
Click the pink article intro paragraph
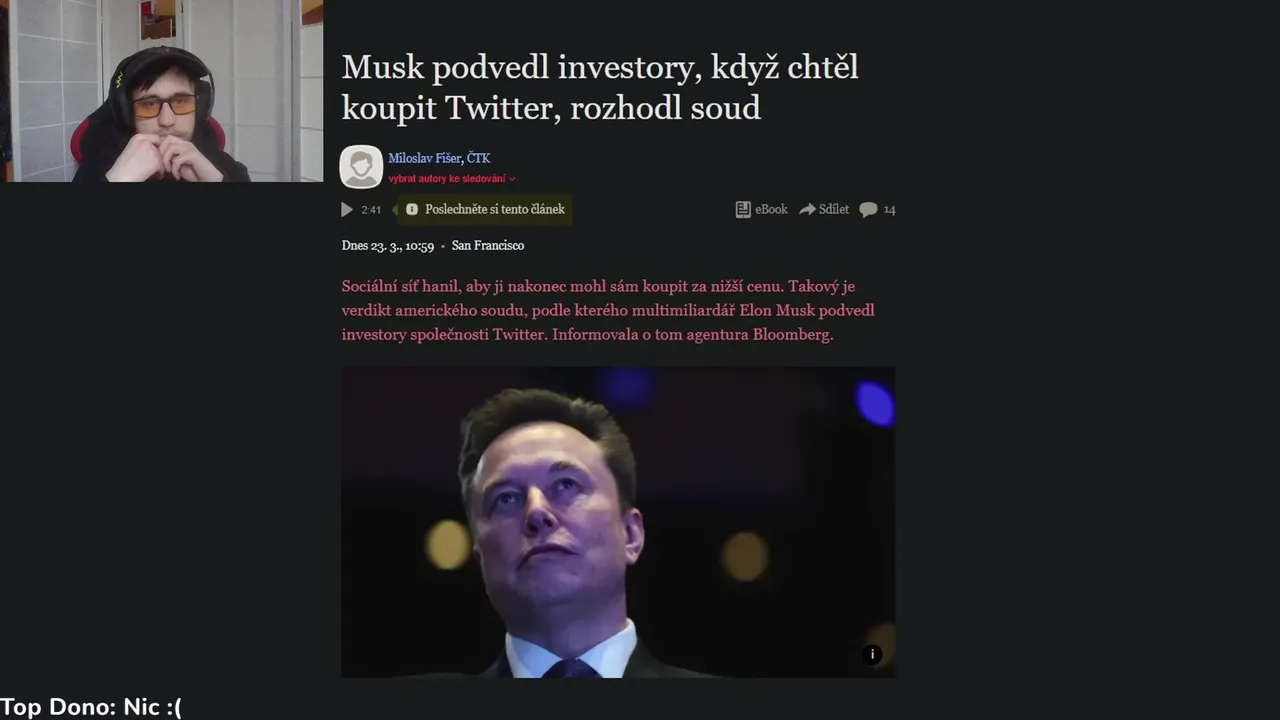(x=607, y=310)
